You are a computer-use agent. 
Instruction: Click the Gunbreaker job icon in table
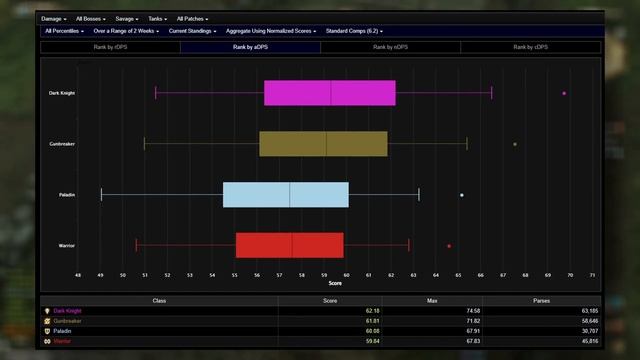tap(47, 321)
